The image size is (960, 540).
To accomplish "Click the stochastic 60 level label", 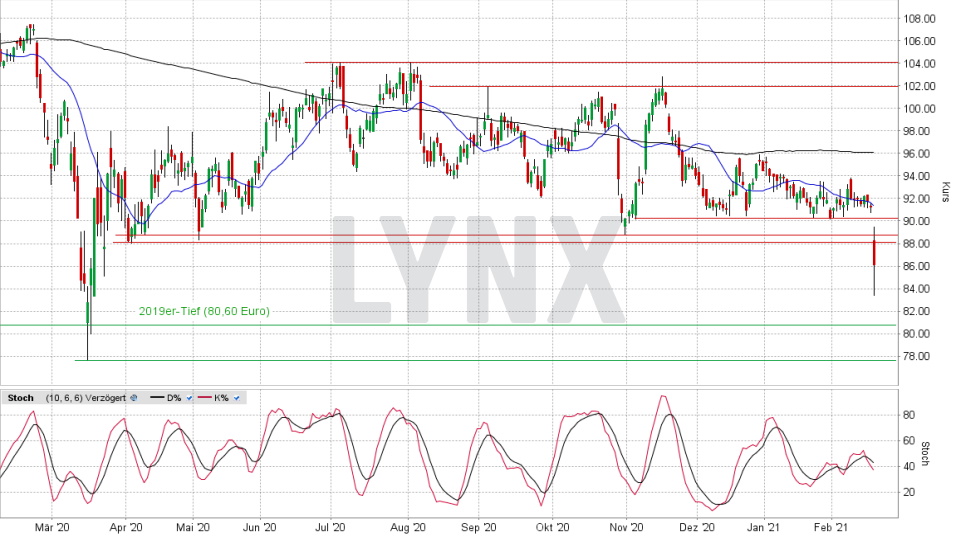I will (x=909, y=441).
